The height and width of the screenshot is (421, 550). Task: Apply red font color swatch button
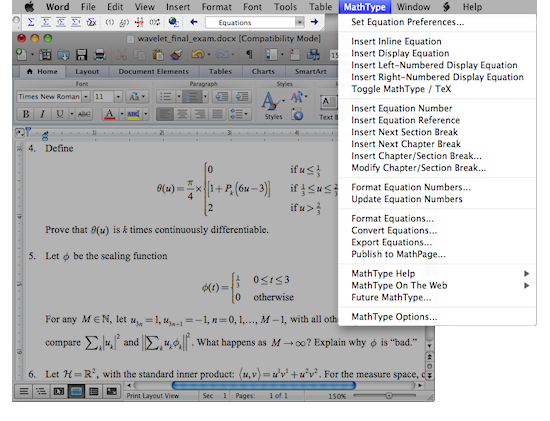coord(110,114)
